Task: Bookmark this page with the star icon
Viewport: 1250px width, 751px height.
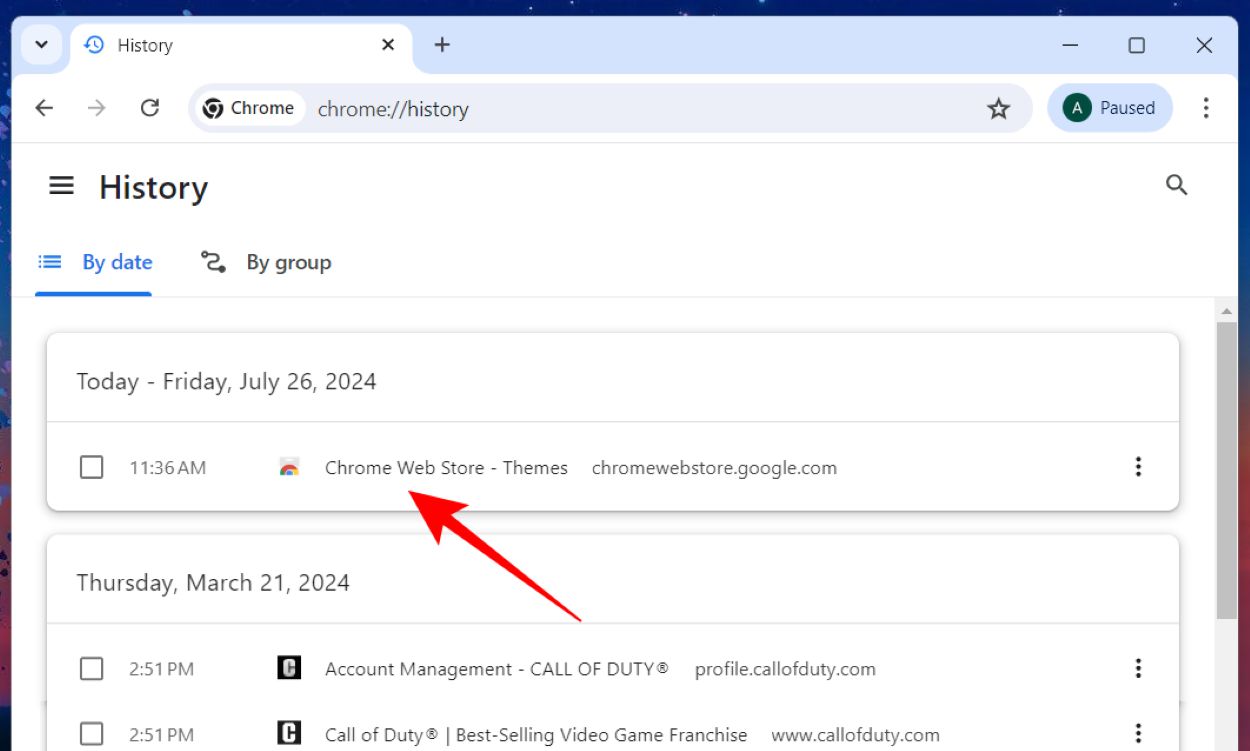Action: click(998, 109)
